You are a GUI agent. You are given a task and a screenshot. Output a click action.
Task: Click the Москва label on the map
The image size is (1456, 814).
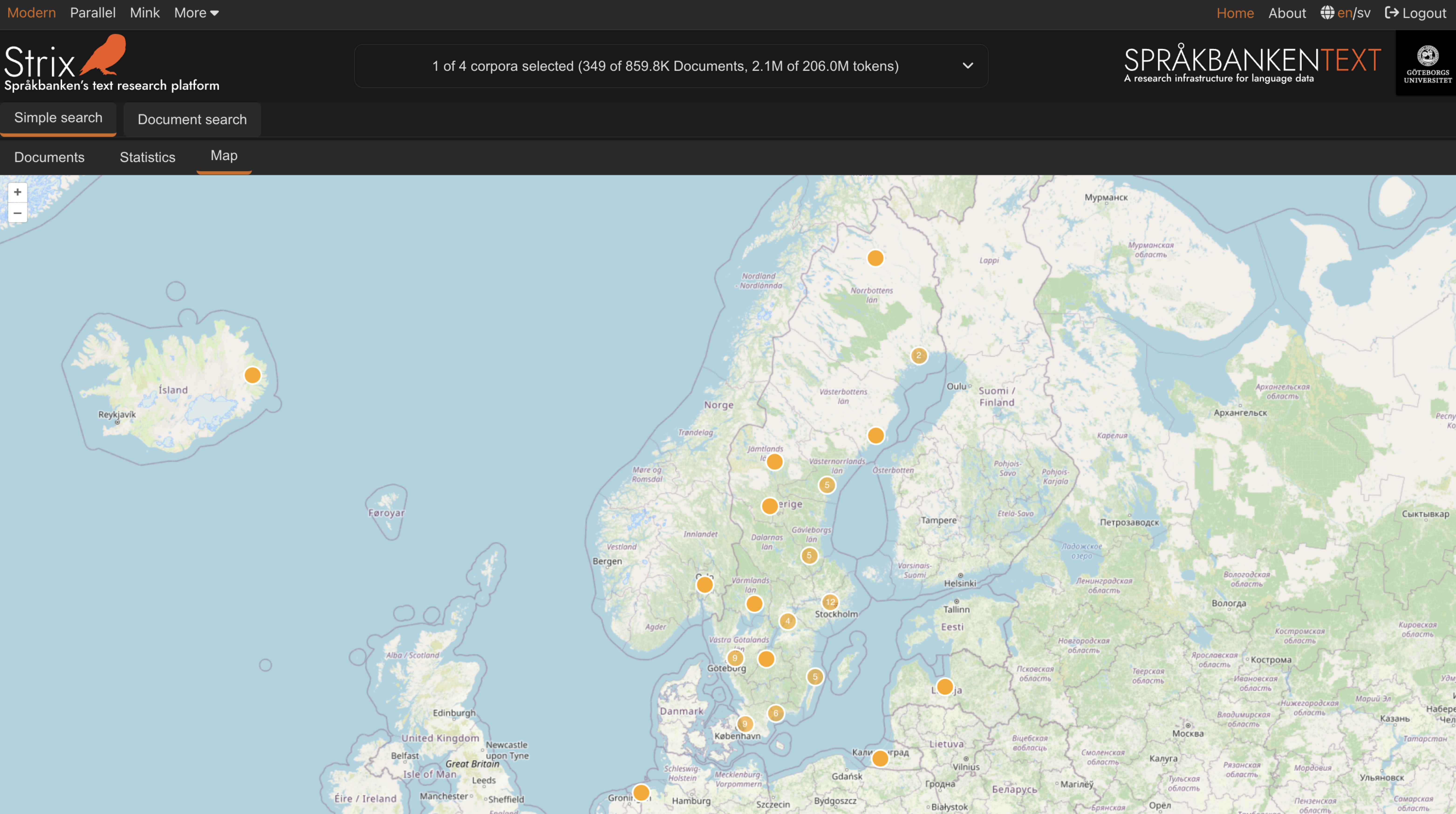point(1188,733)
